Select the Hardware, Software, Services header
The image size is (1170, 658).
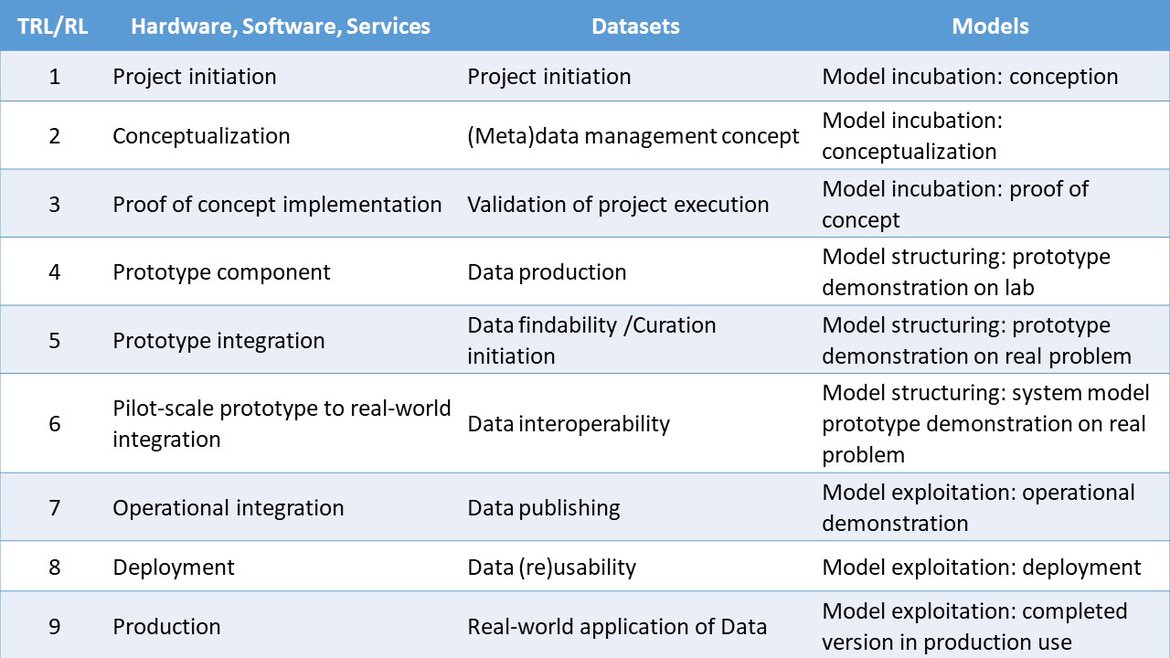coord(281,26)
